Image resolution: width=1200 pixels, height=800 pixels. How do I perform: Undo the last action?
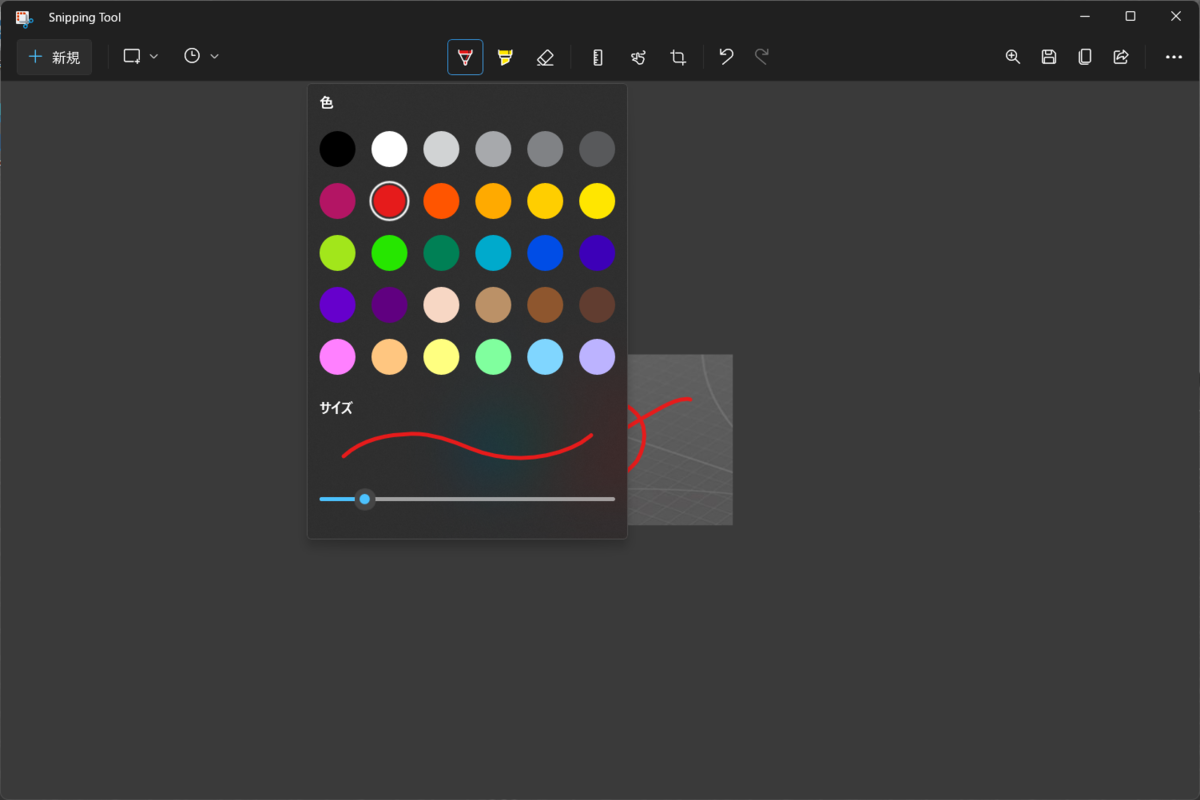[727, 57]
